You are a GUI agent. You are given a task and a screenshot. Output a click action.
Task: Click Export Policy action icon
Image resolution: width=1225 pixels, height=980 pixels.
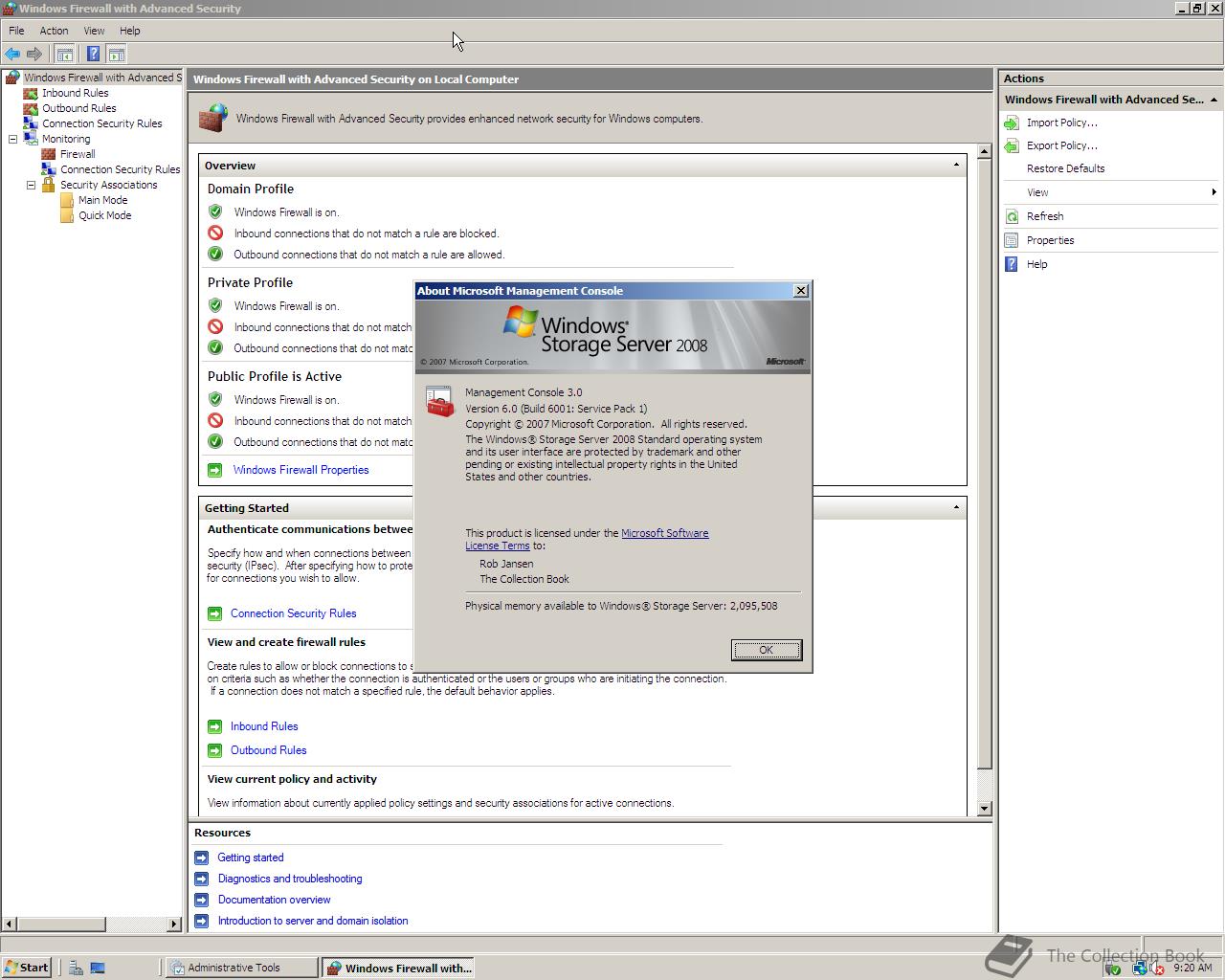[1012, 146]
